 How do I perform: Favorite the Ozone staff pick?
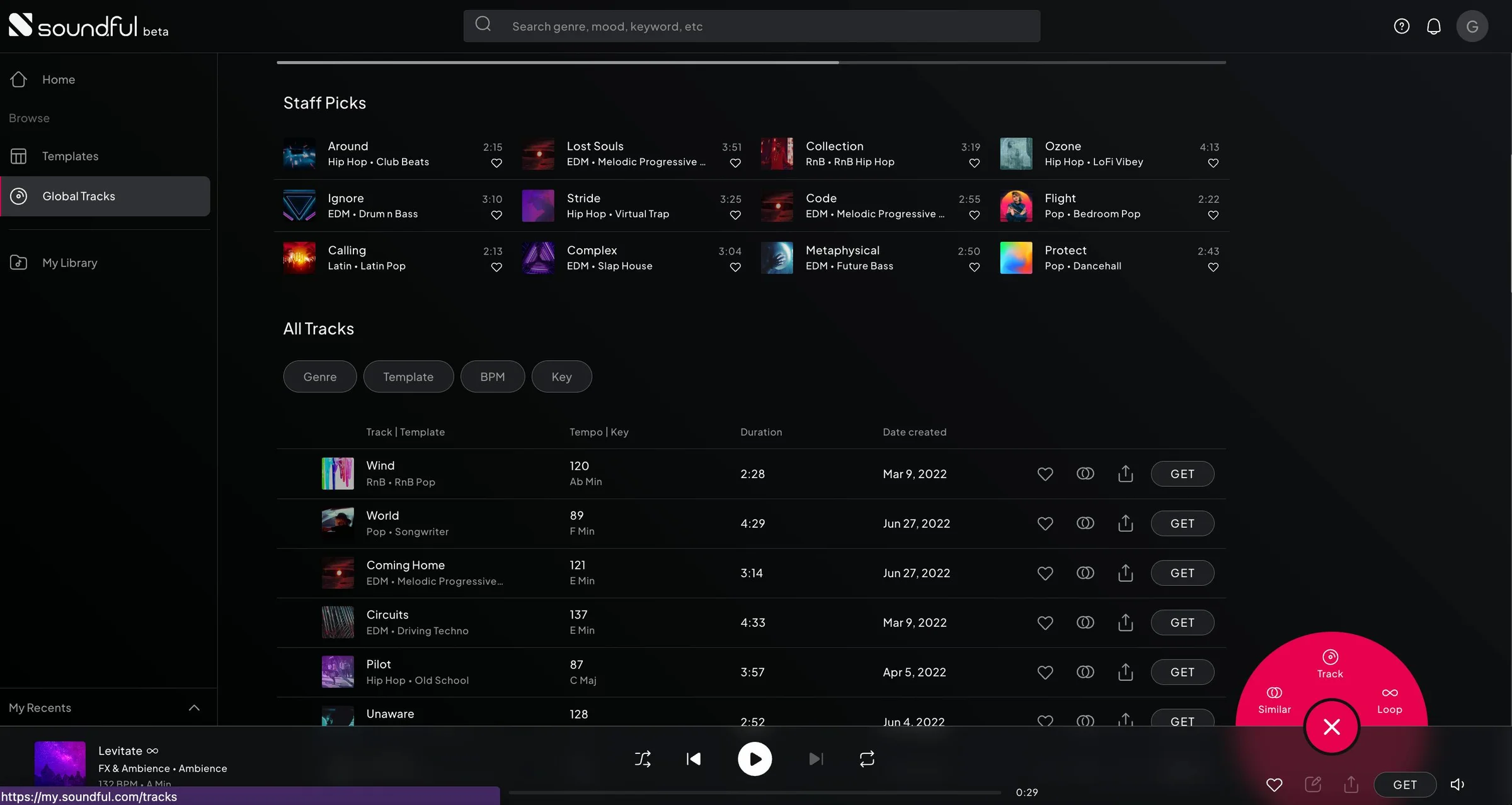1213,163
